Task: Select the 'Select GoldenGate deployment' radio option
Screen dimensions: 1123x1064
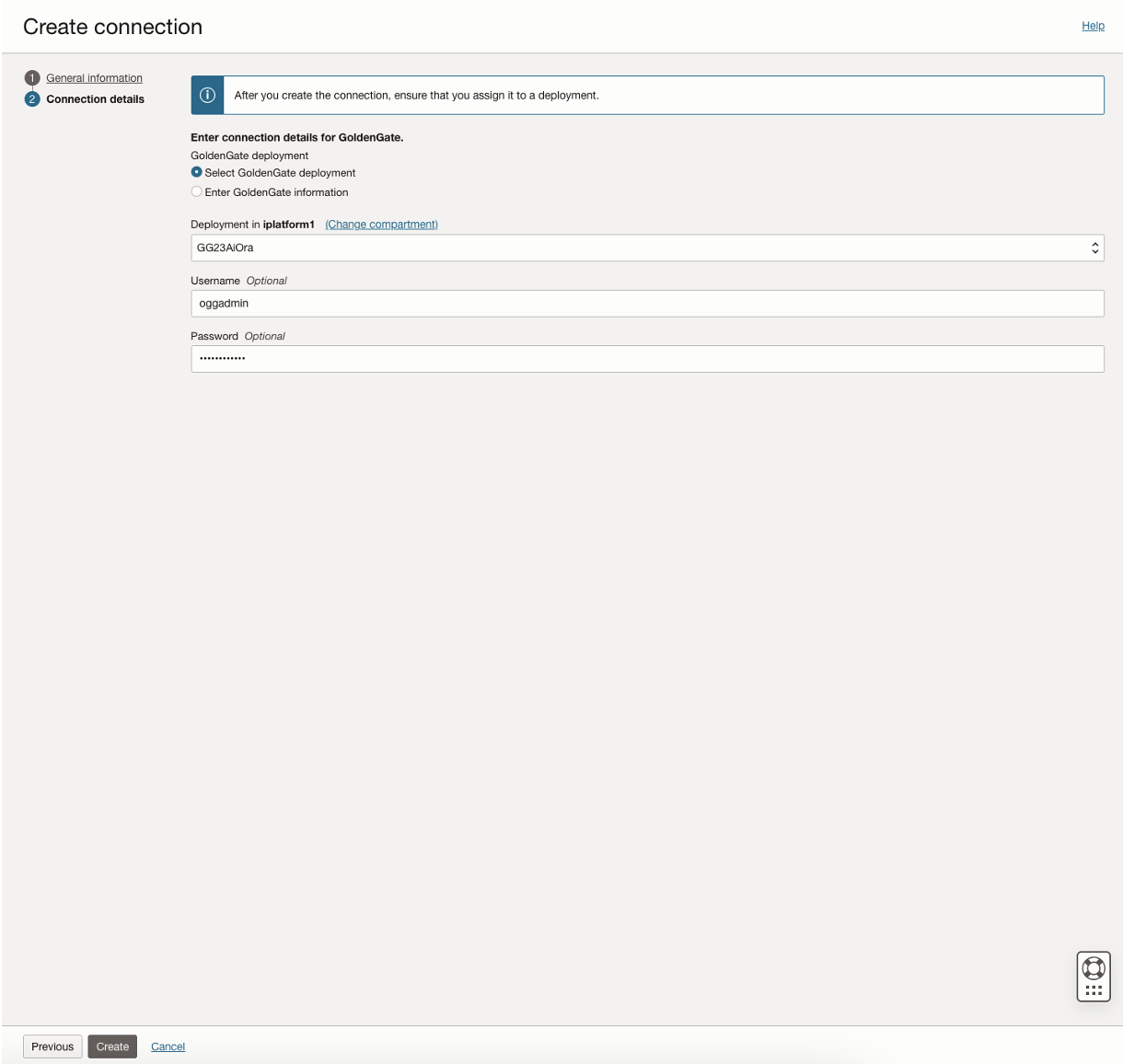Action: click(x=197, y=172)
